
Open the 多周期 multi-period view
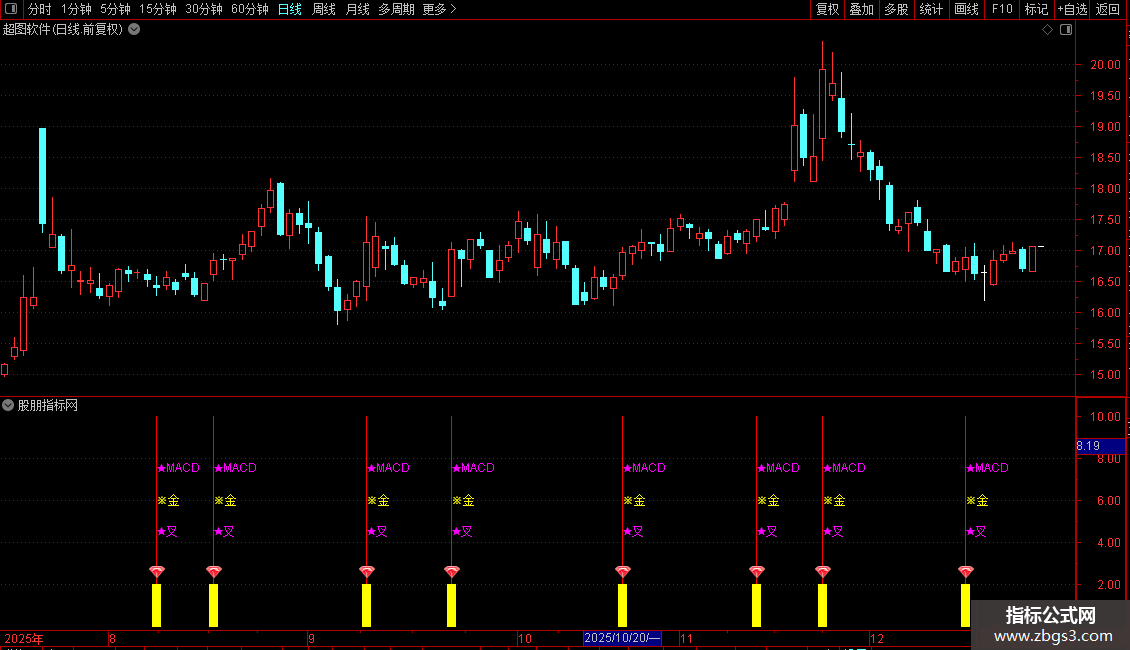tap(396, 9)
